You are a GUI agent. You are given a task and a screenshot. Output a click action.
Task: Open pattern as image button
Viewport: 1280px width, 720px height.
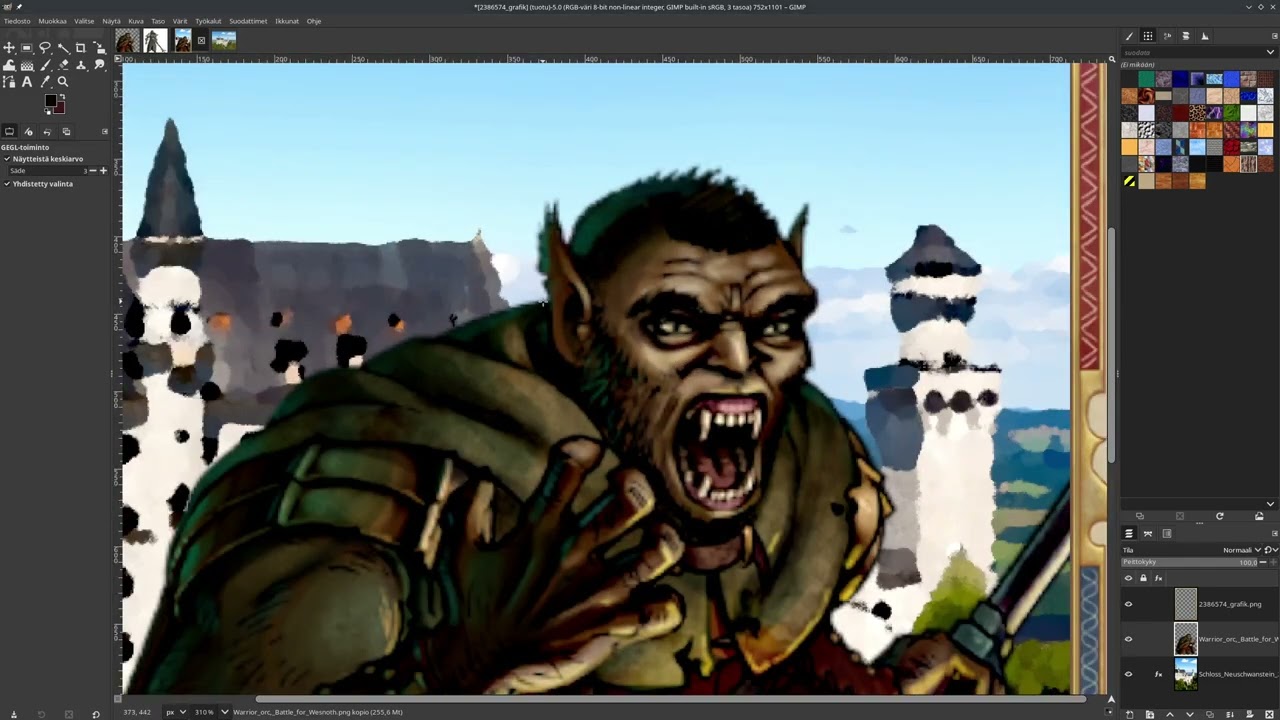click(x=1259, y=516)
